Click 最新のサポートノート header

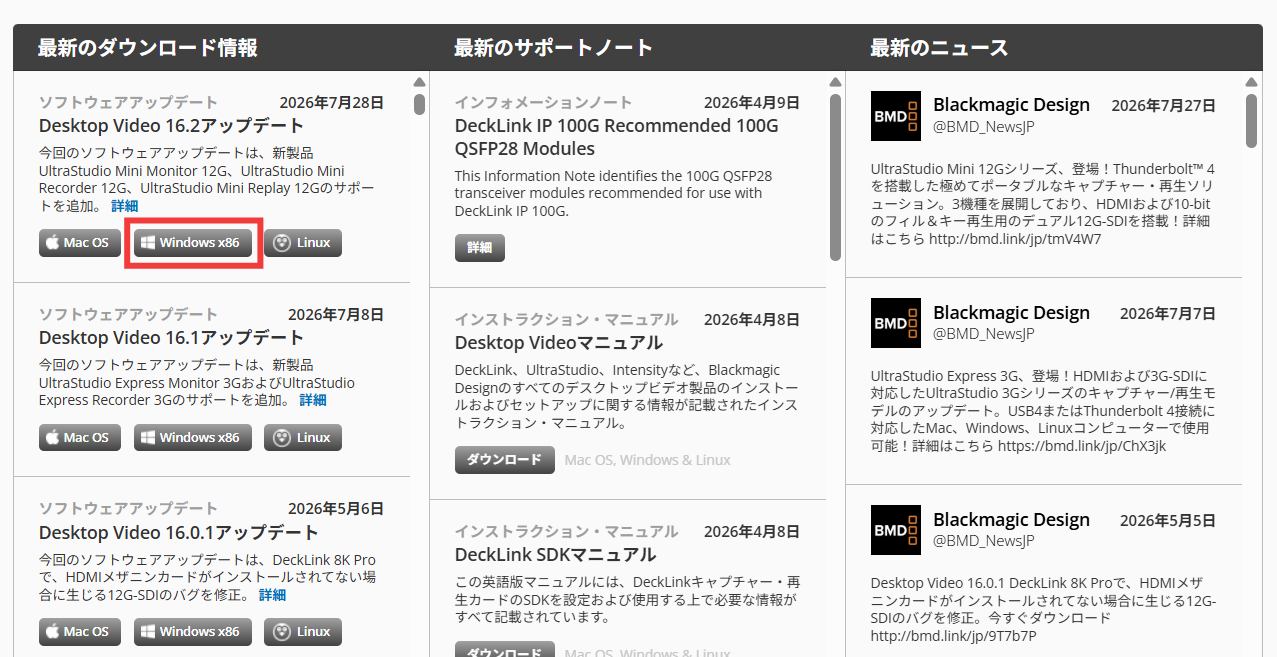point(553,48)
